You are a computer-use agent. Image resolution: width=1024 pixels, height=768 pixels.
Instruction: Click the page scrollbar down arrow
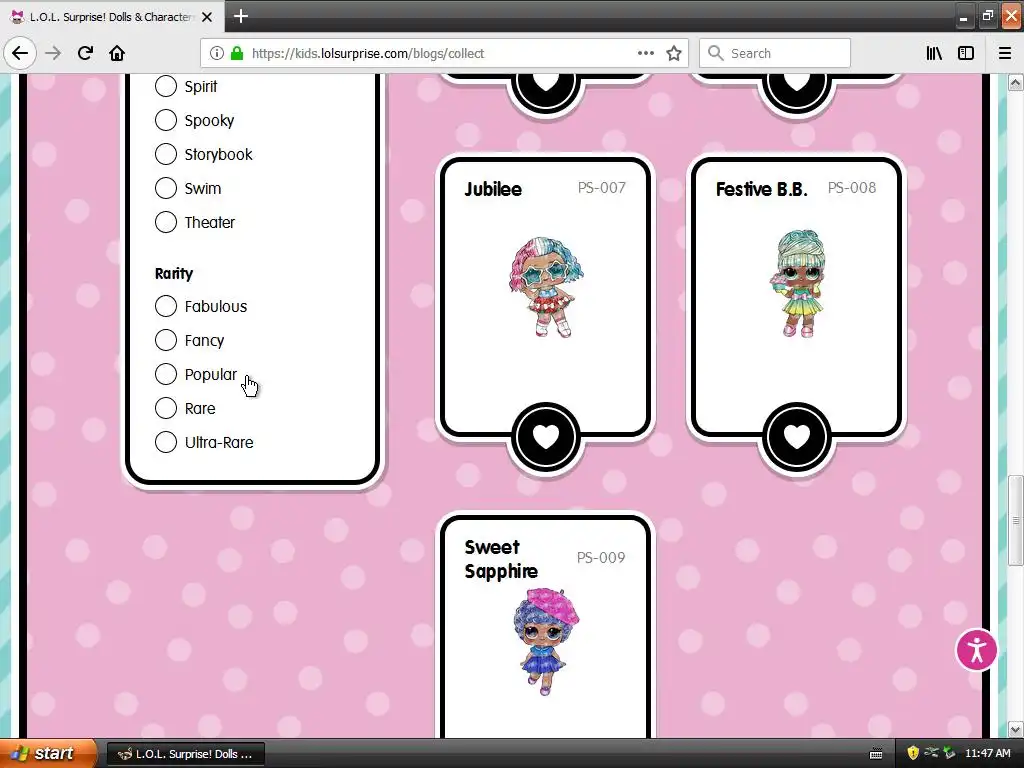[x=1015, y=729]
